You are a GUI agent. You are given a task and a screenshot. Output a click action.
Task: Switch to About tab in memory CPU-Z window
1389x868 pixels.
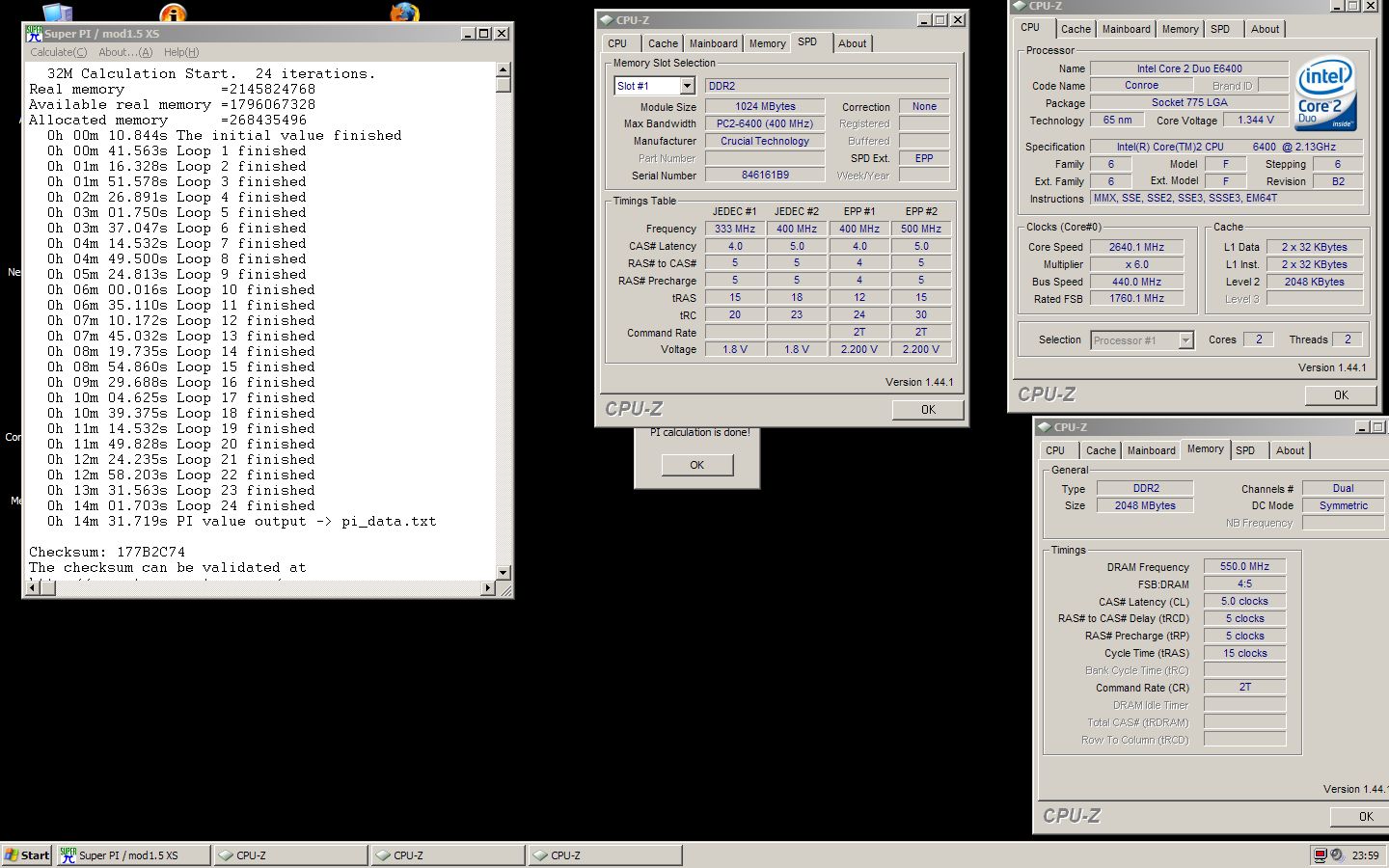coord(1290,450)
